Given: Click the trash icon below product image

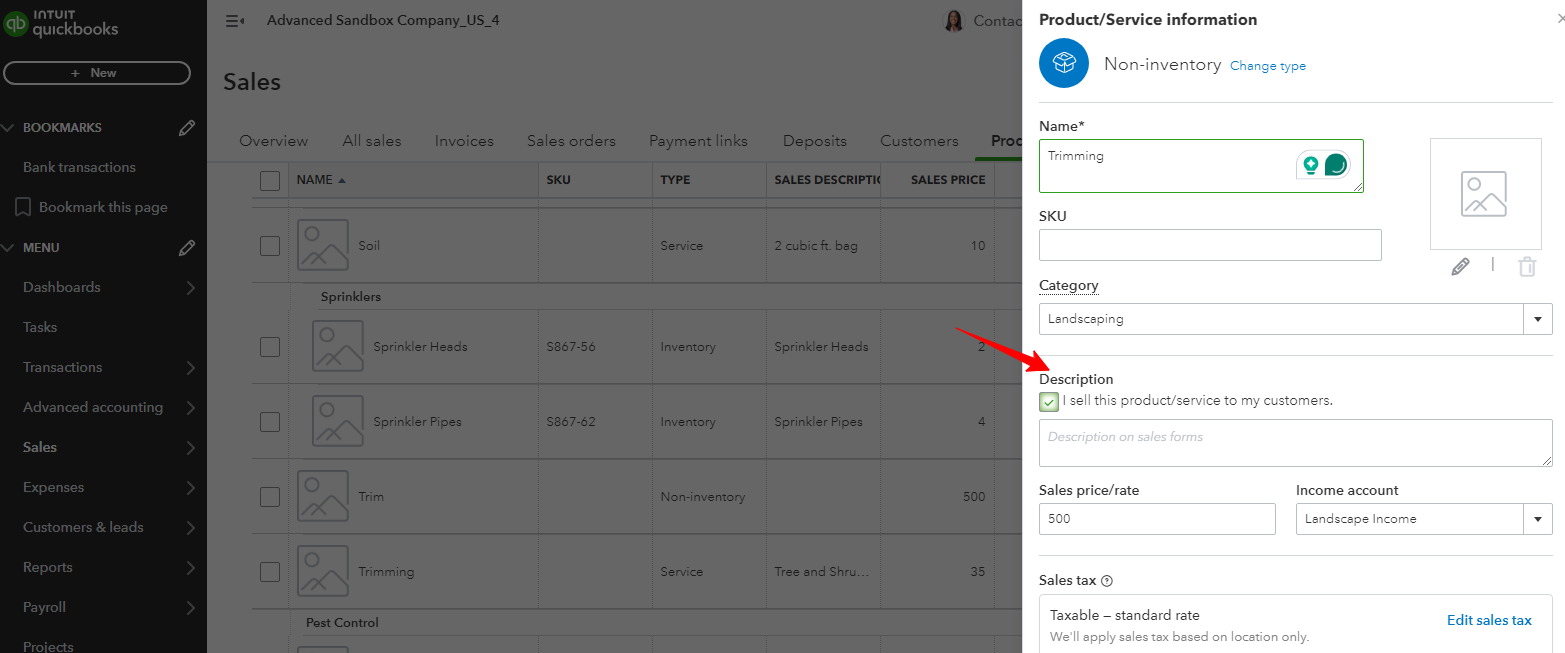Looking at the screenshot, I should [1526, 266].
